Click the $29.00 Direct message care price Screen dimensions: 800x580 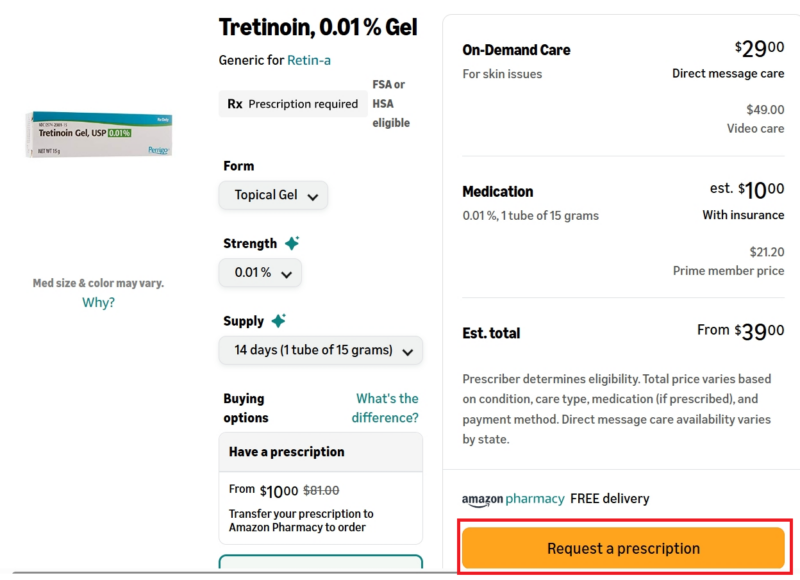tap(759, 48)
